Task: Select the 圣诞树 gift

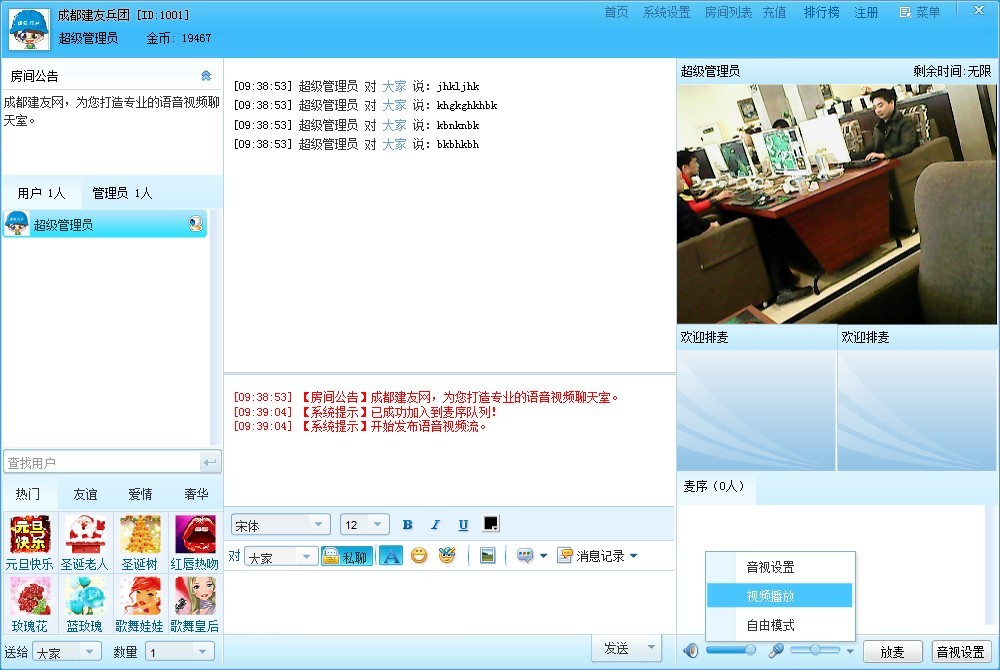Action: tap(140, 543)
